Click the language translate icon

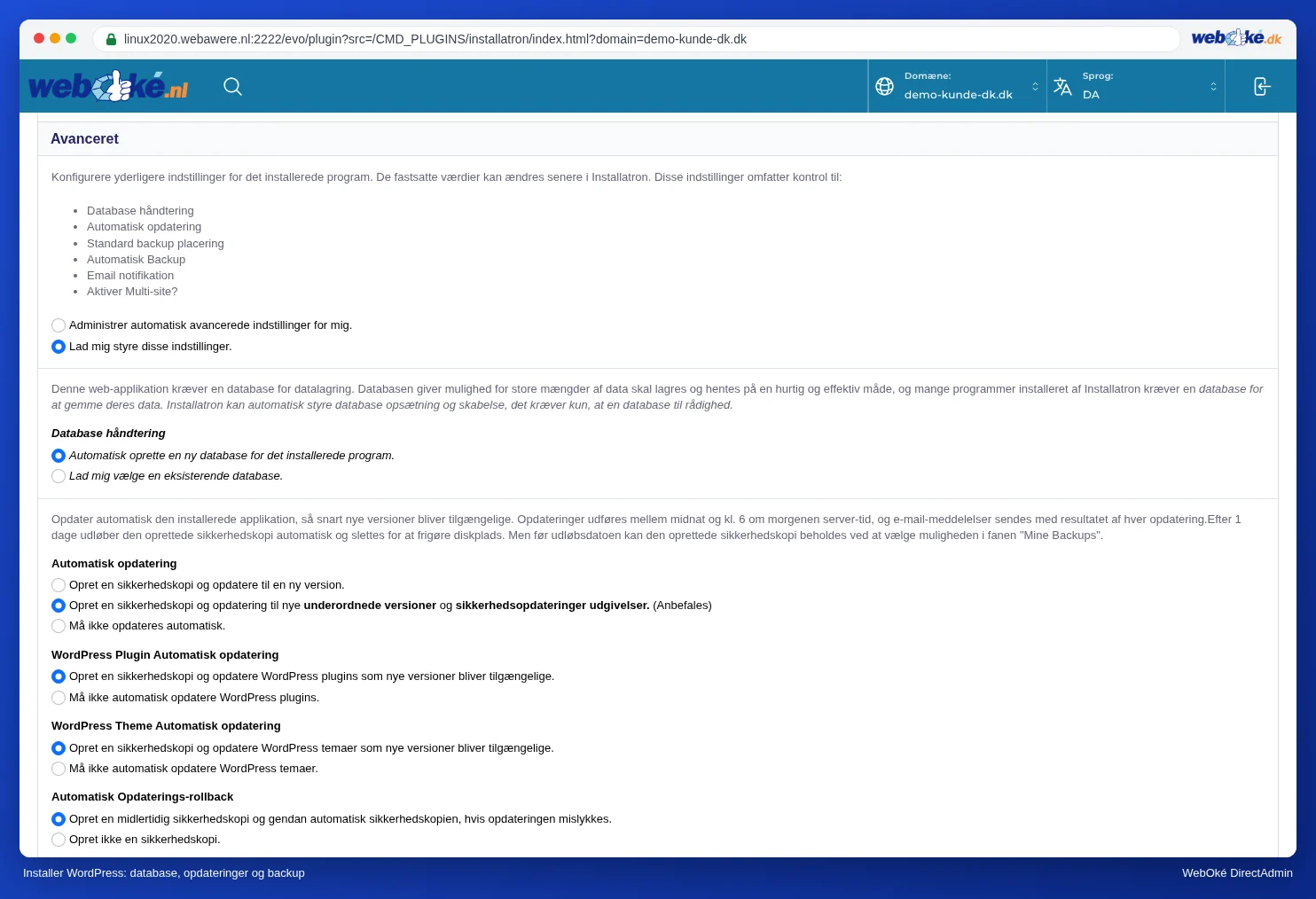click(1062, 86)
